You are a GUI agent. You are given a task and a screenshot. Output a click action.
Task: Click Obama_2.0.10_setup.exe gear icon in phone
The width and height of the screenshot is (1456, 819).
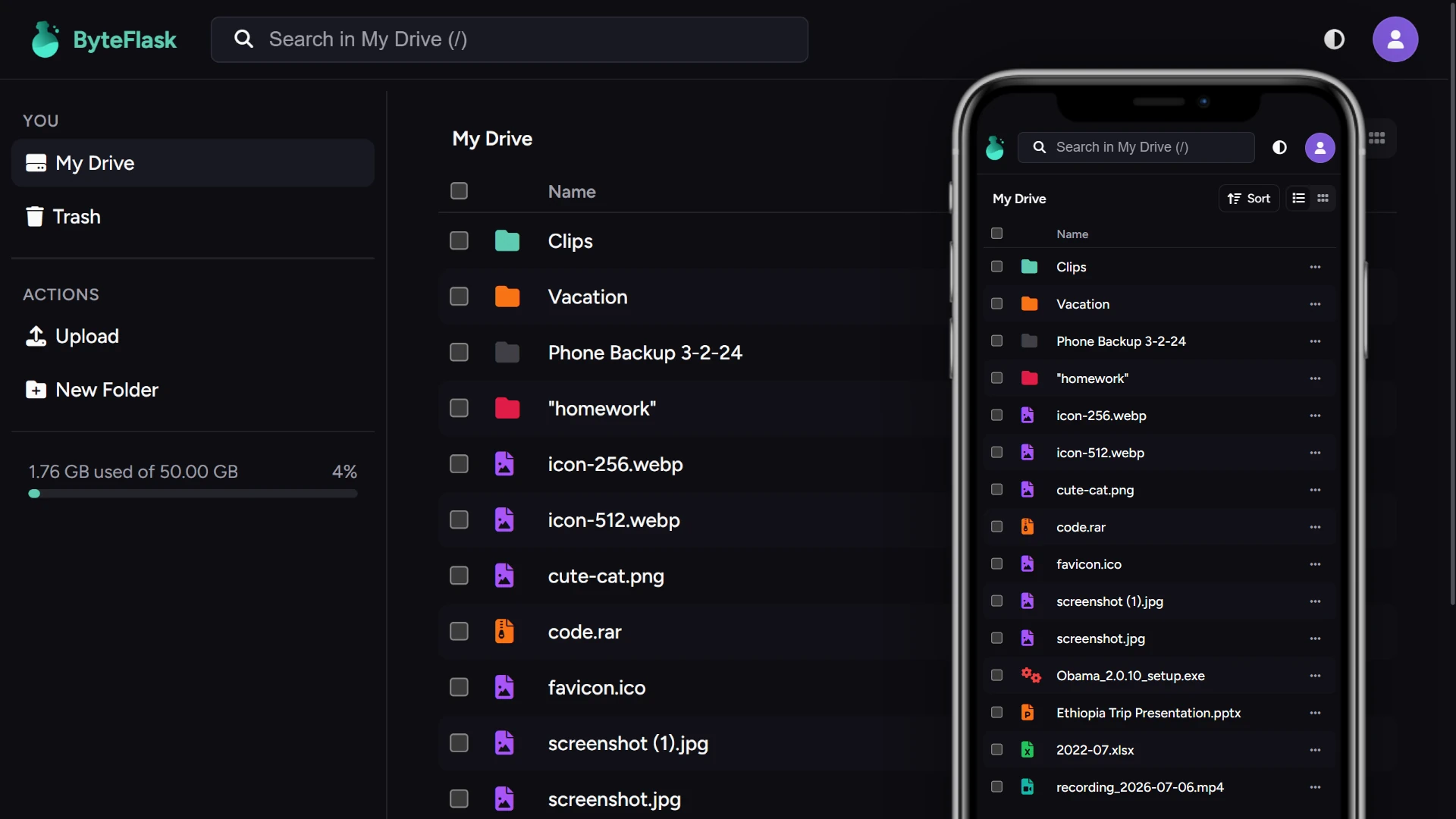1031,676
